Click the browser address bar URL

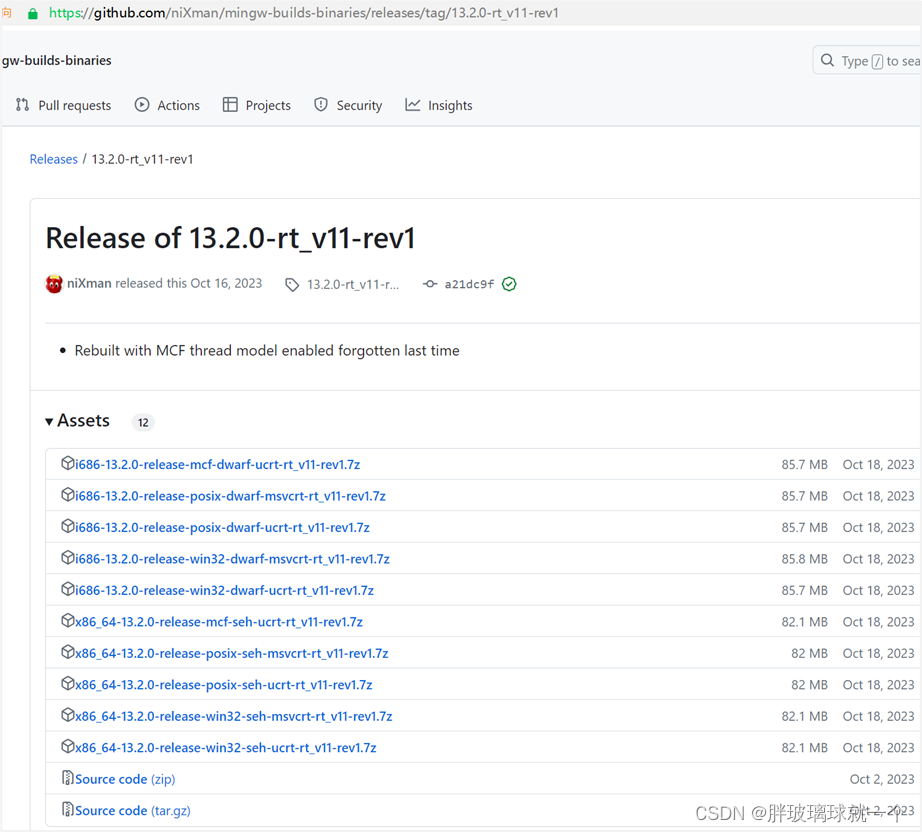(303, 13)
